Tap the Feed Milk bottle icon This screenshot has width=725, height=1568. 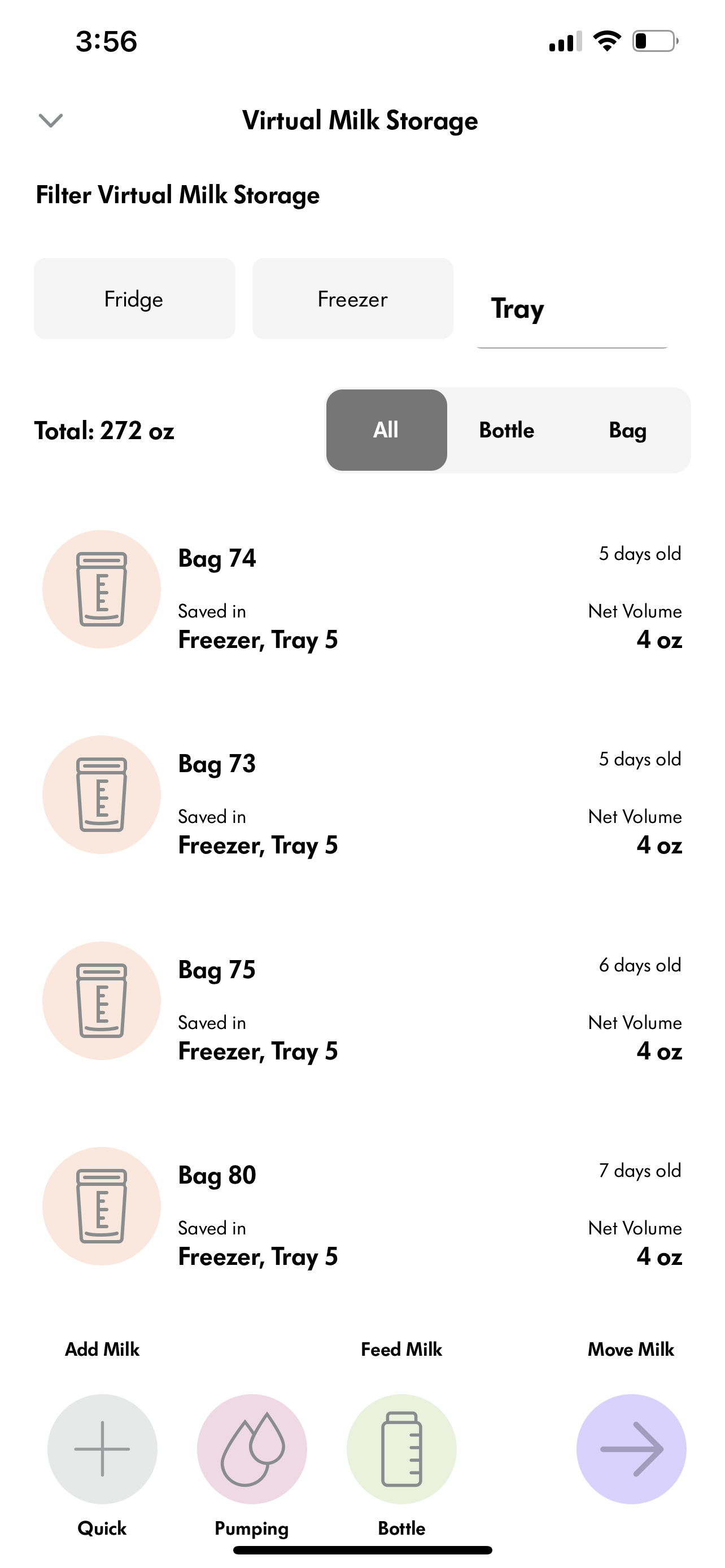[x=402, y=1449]
